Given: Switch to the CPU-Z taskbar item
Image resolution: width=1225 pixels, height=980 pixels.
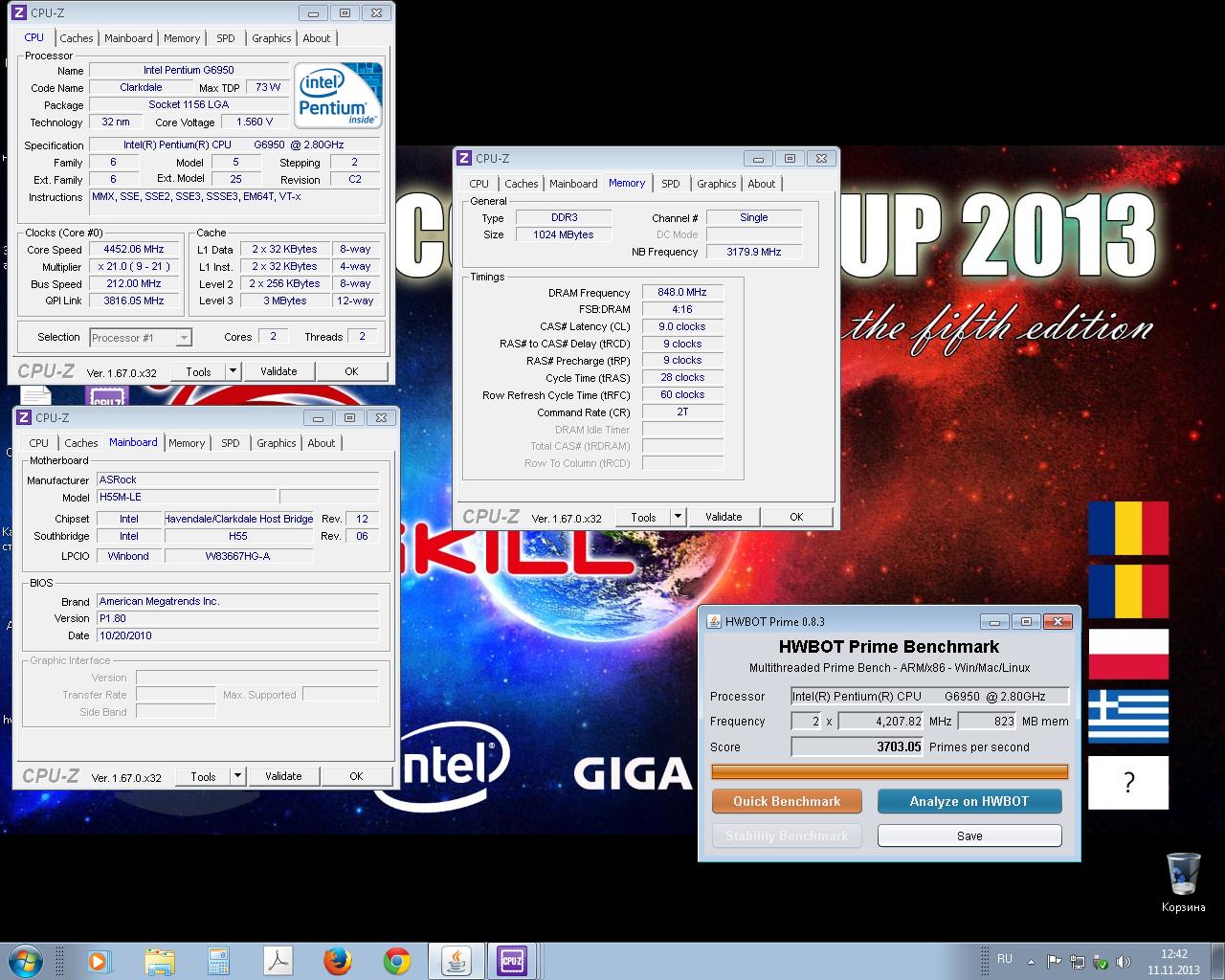Looking at the screenshot, I should point(512,961).
